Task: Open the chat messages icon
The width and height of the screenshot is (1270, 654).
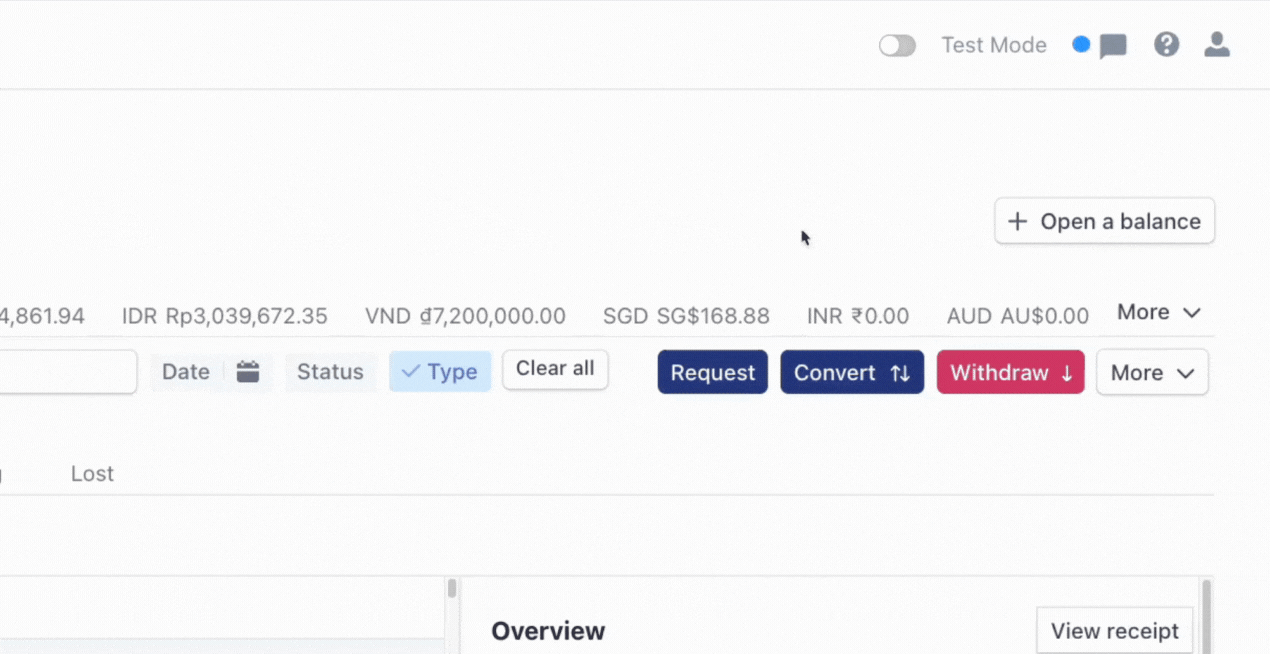Action: tap(1113, 46)
